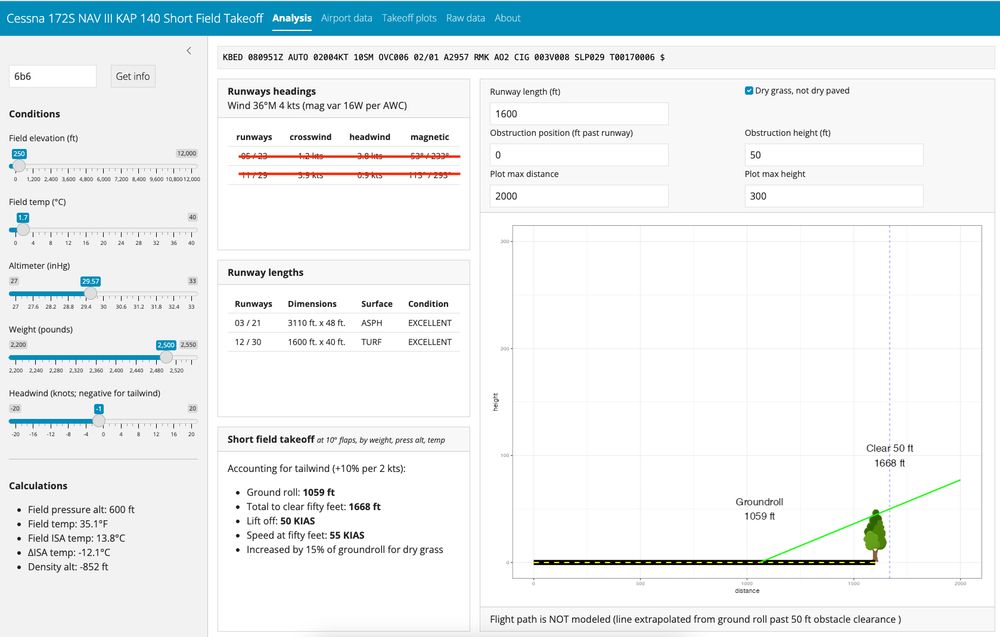Click the Increased by 15% for dry grass line

(344, 550)
